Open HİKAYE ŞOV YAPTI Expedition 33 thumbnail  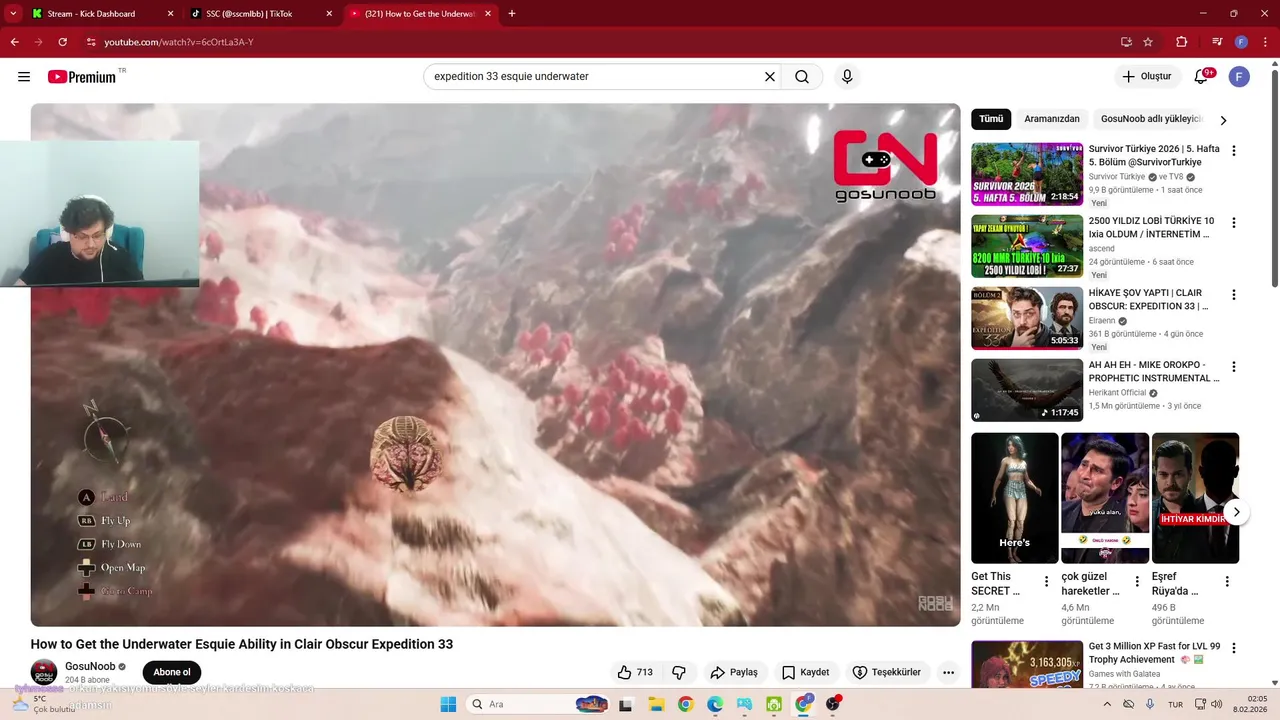[x=1027, y=318]
